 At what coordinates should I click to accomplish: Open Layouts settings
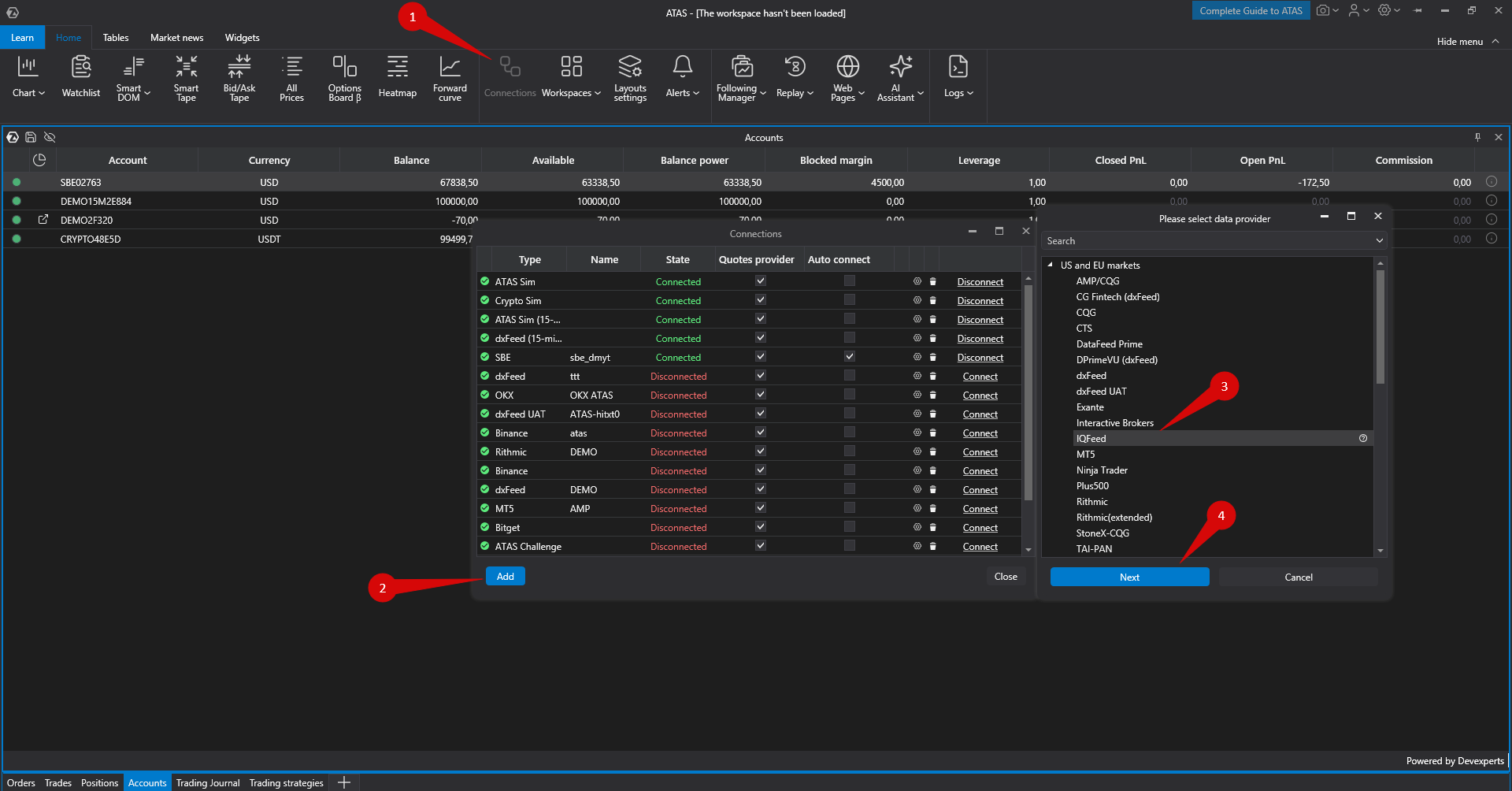[630, 77]
